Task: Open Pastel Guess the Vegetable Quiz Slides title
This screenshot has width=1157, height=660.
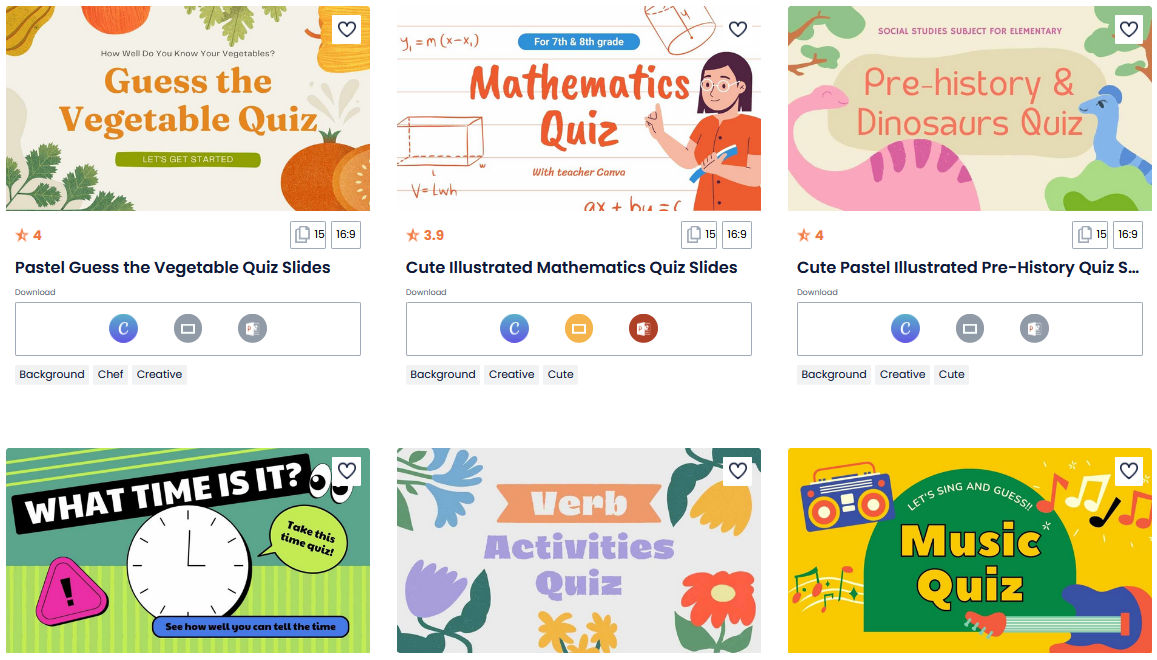Action: [173, 267]
